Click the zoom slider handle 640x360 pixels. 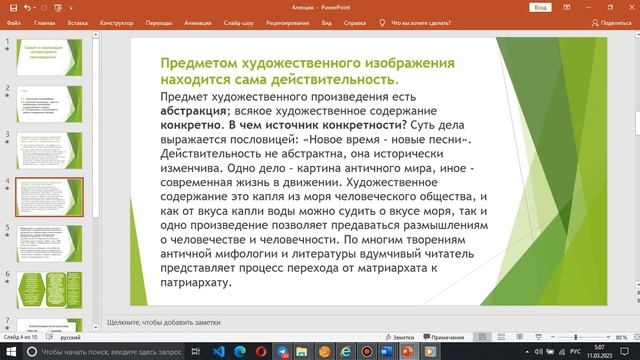tap(576, 337)
